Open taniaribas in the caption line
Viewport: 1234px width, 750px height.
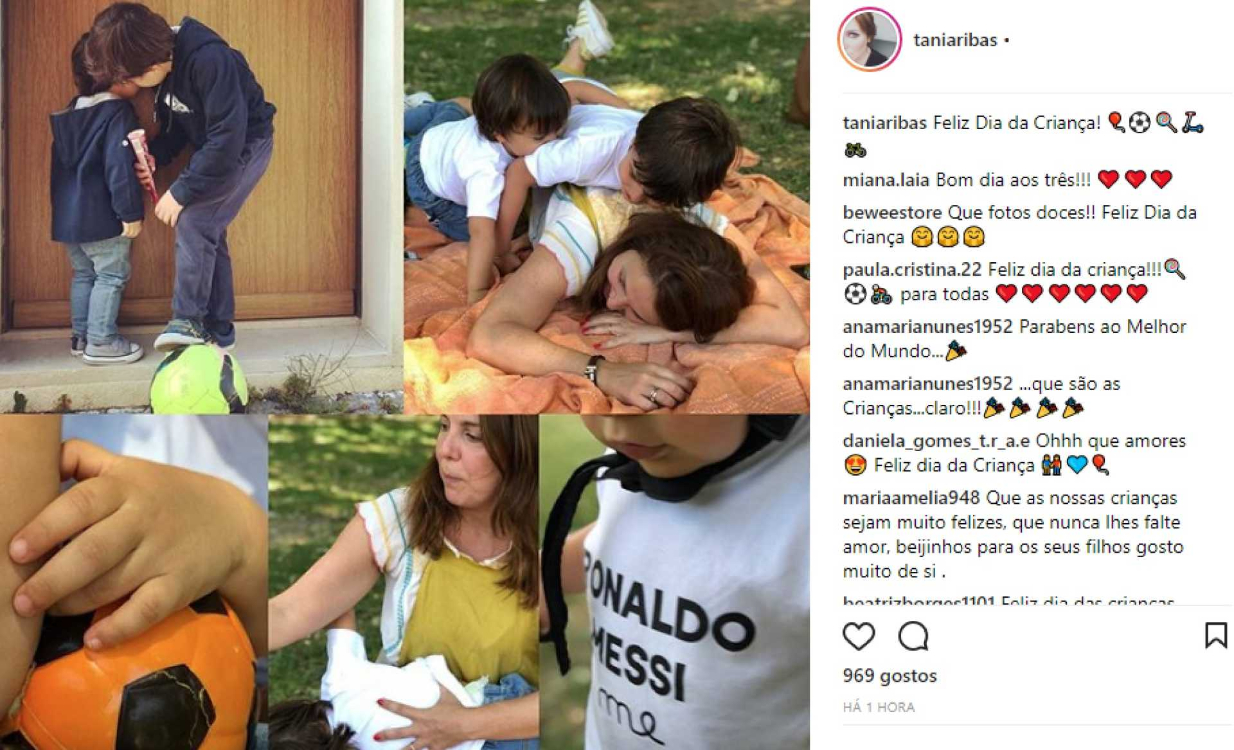(x=886, y=123)
